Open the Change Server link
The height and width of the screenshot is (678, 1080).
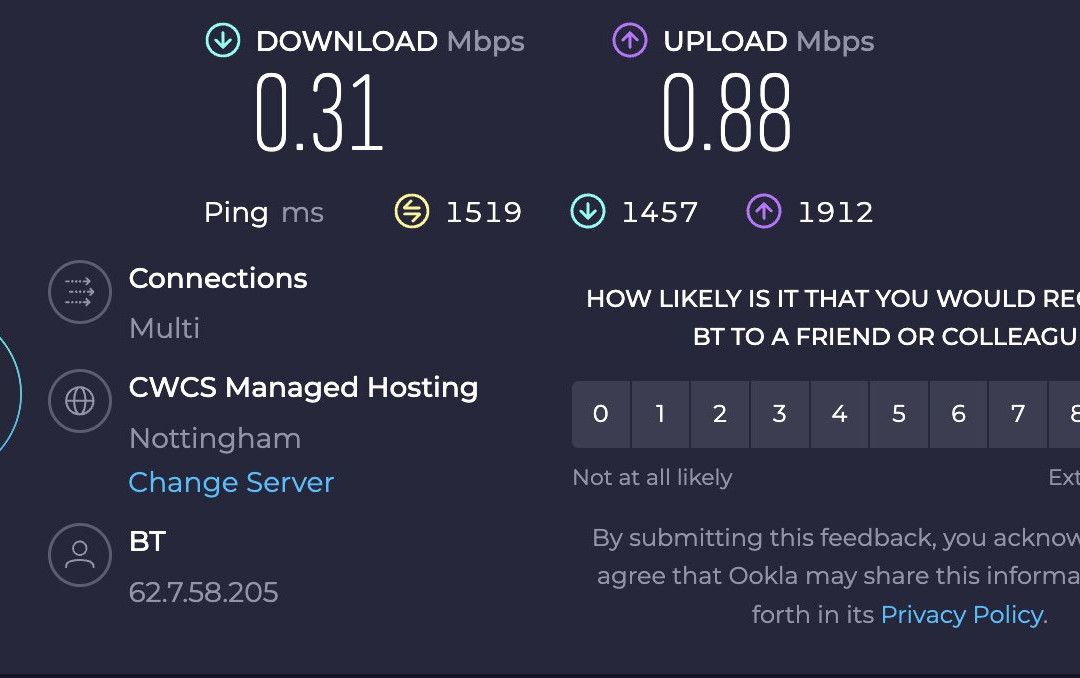click(x=231, y=482)
